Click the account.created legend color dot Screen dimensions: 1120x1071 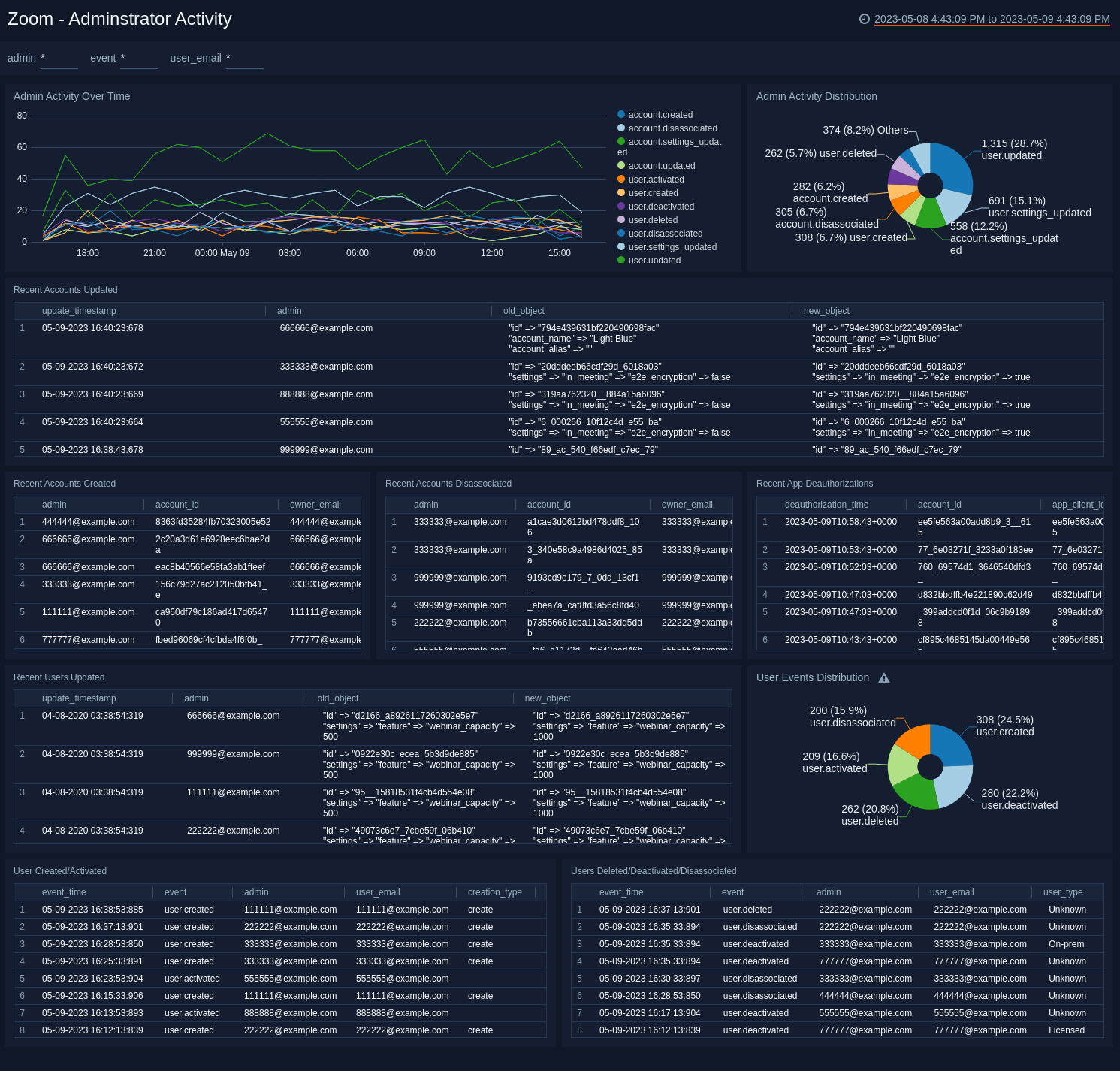(620, 115)
